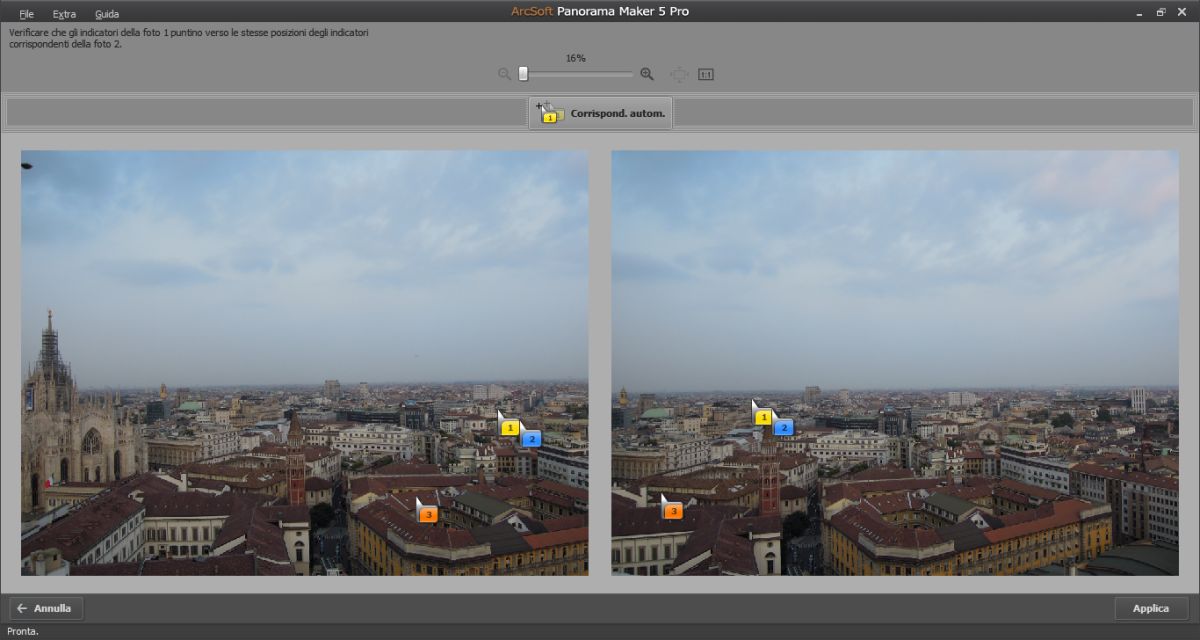Click the zoom slider handle
Screen dimensions: 1200x640
[x=523, y=74]
